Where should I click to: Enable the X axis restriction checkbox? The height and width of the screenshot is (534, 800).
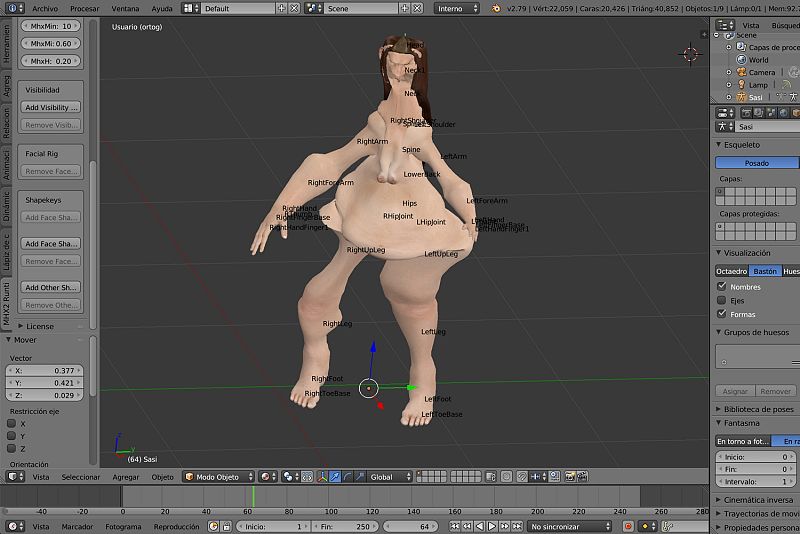tap(12, 424)
